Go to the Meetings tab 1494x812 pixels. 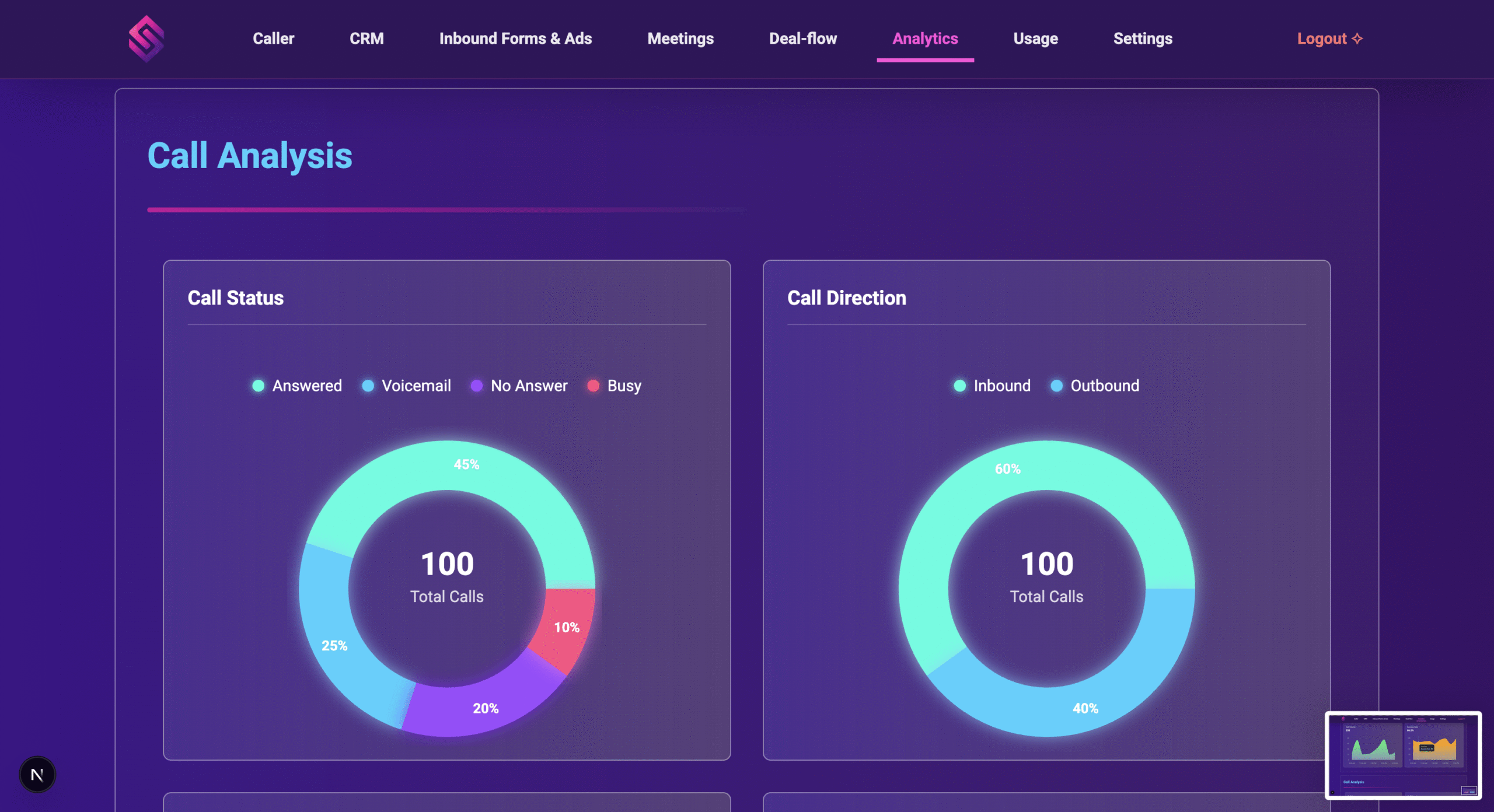[680, 38]
